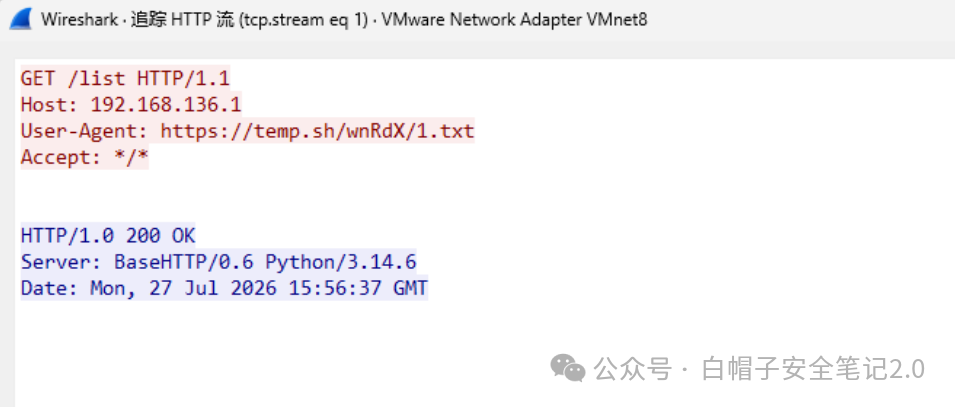Click the Python/3.14.6 version text
This screenshot has height=407, width=955.
tap(341, 262)
